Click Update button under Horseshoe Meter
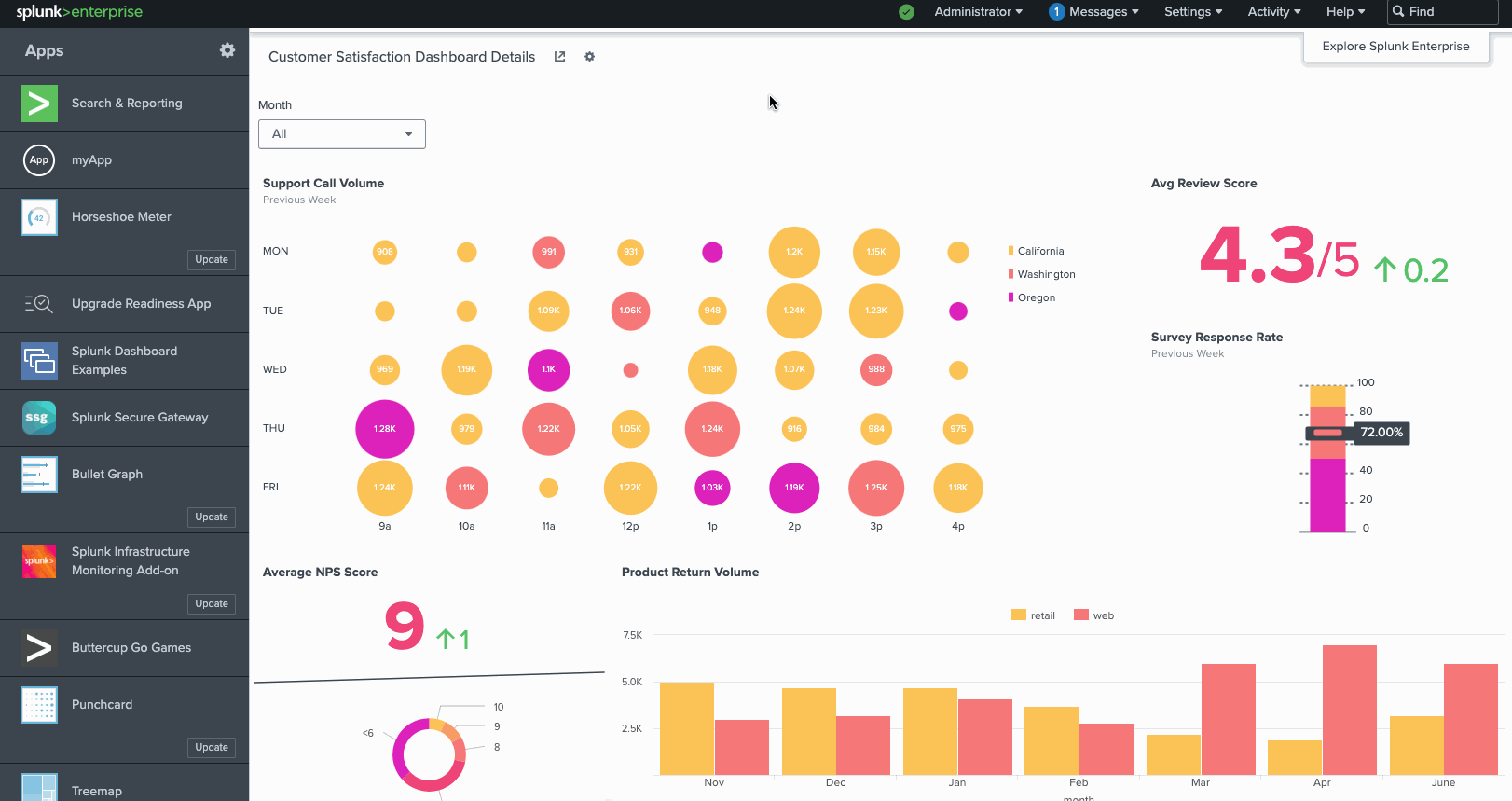 coord(212,259)
